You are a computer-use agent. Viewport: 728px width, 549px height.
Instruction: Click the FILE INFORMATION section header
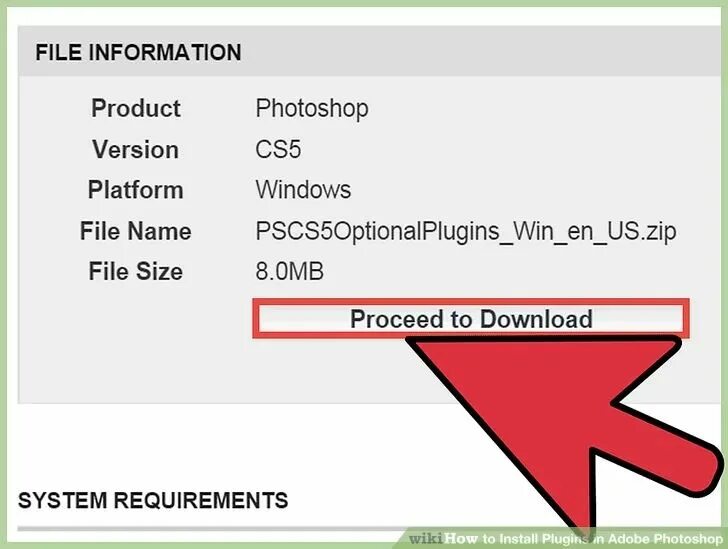coord(138,52)
